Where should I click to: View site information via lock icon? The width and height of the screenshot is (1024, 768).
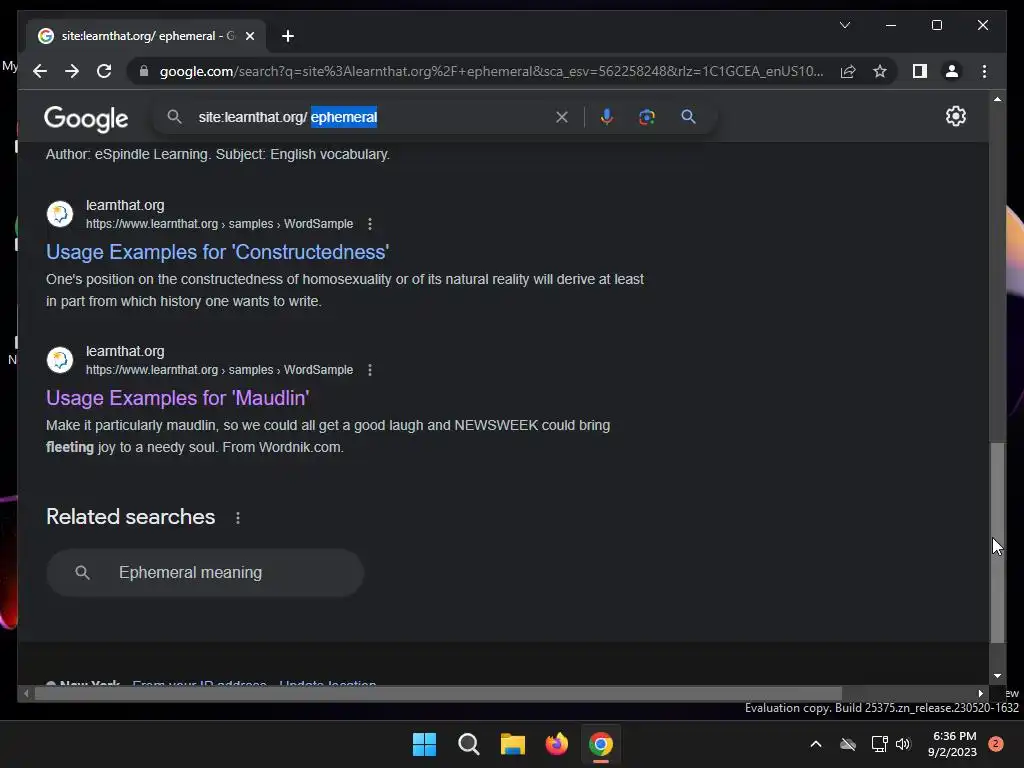(x=144, y=71)
